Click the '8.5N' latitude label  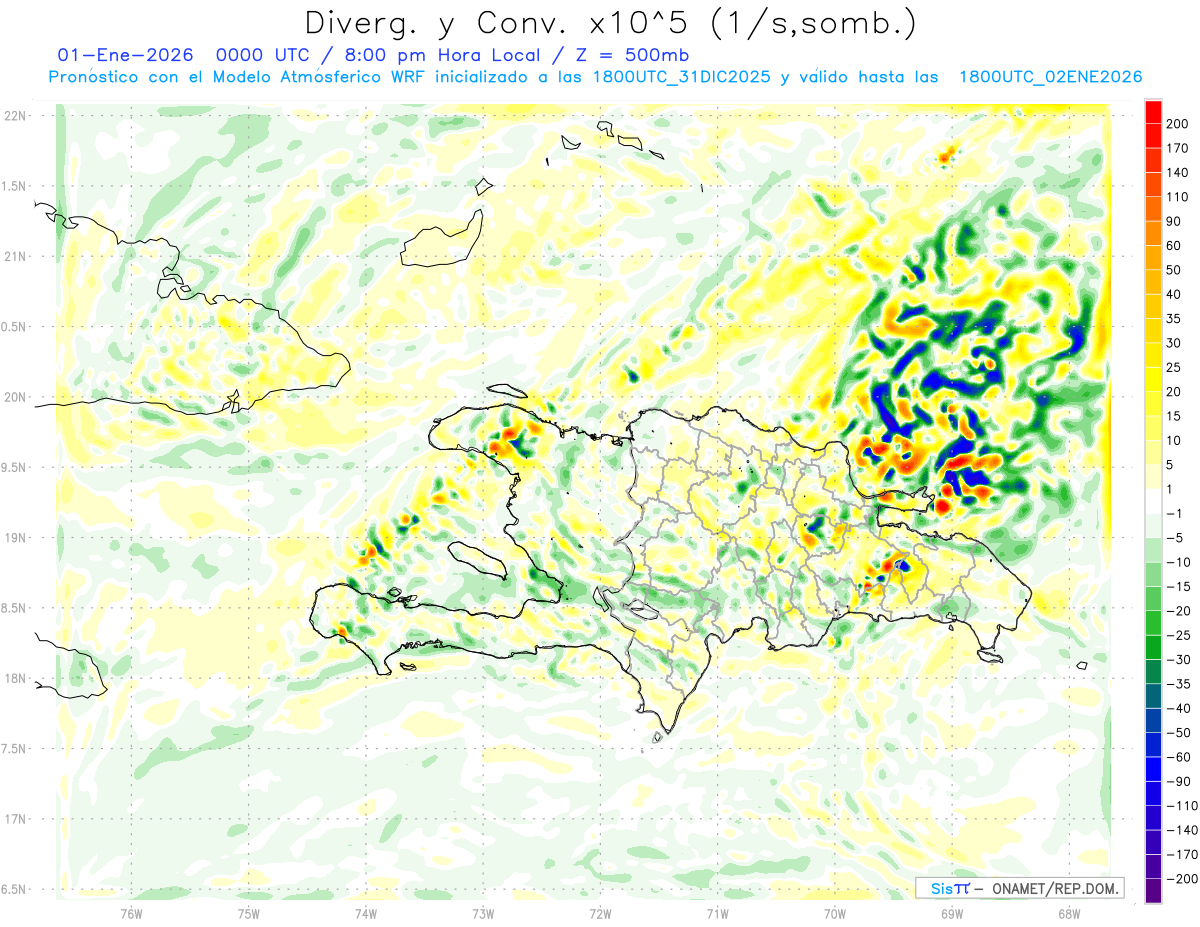14,608
